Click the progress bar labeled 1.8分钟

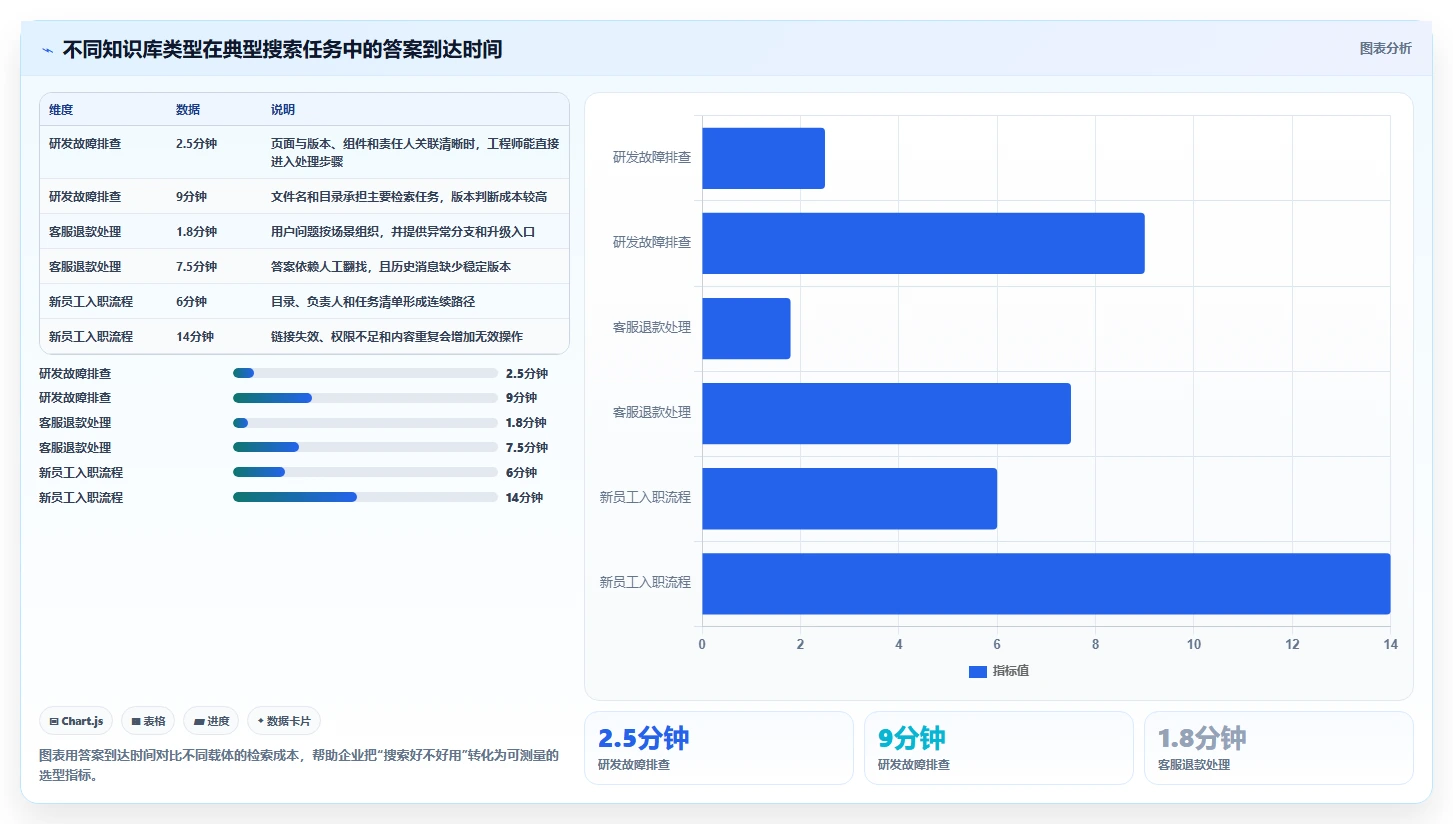click(x=365, y=423)
